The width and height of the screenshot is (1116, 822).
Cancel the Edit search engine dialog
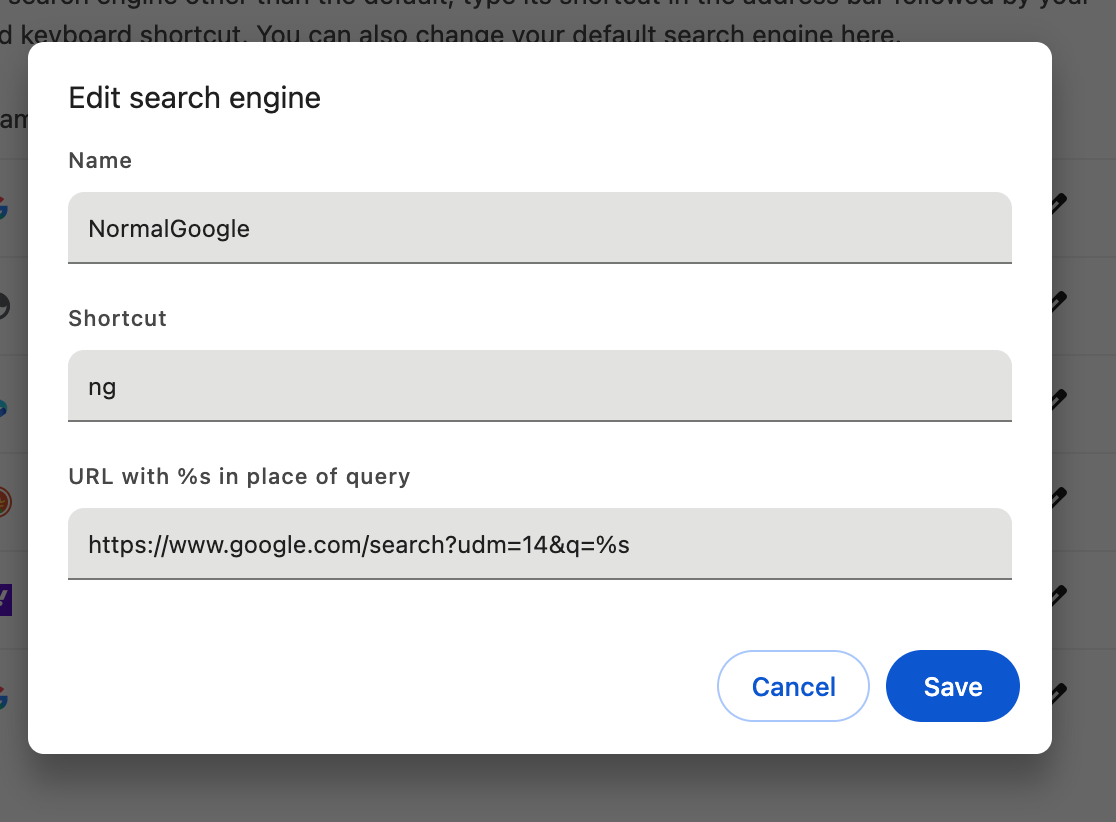[793, 686]
